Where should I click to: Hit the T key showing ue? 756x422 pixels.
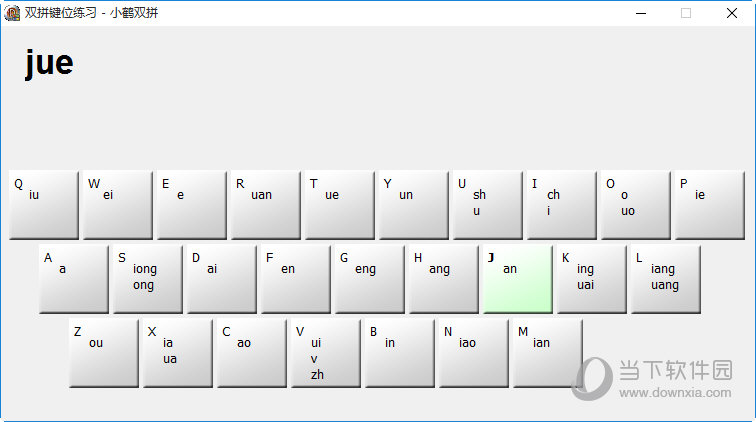click(339, 205)
